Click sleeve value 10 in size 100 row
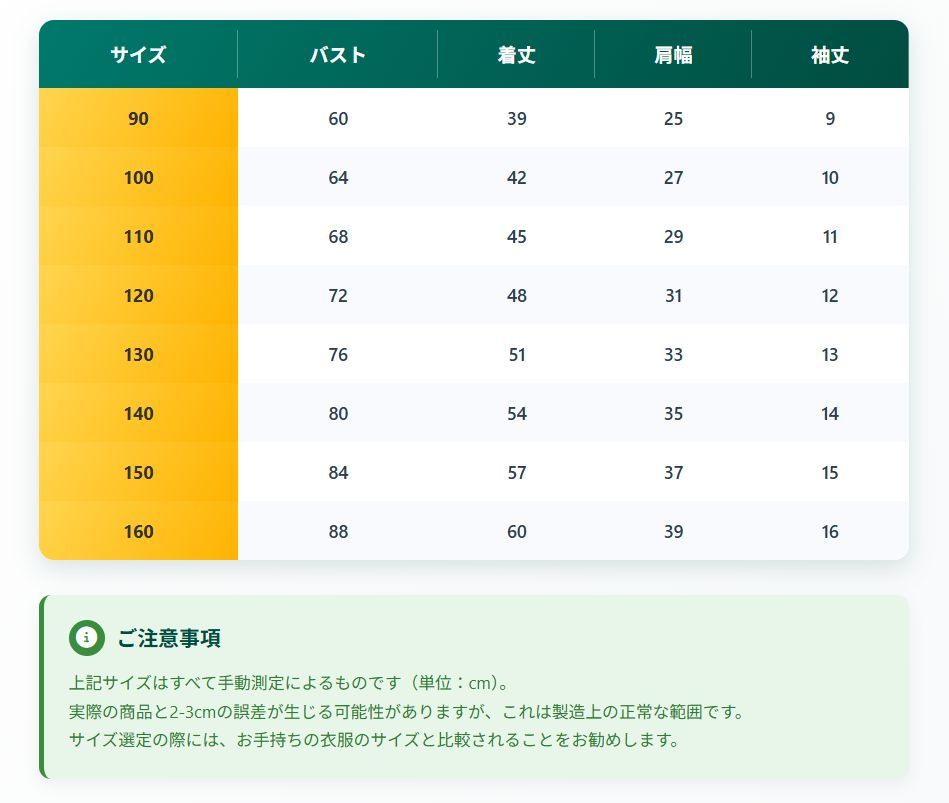 click(x=830, y=177)
